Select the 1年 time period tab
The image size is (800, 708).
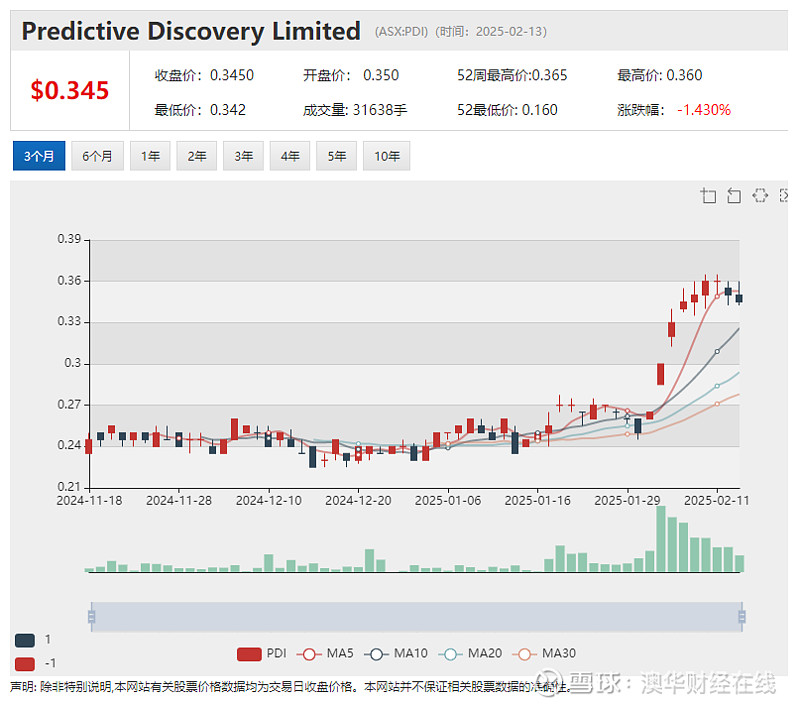pos(150,156)
